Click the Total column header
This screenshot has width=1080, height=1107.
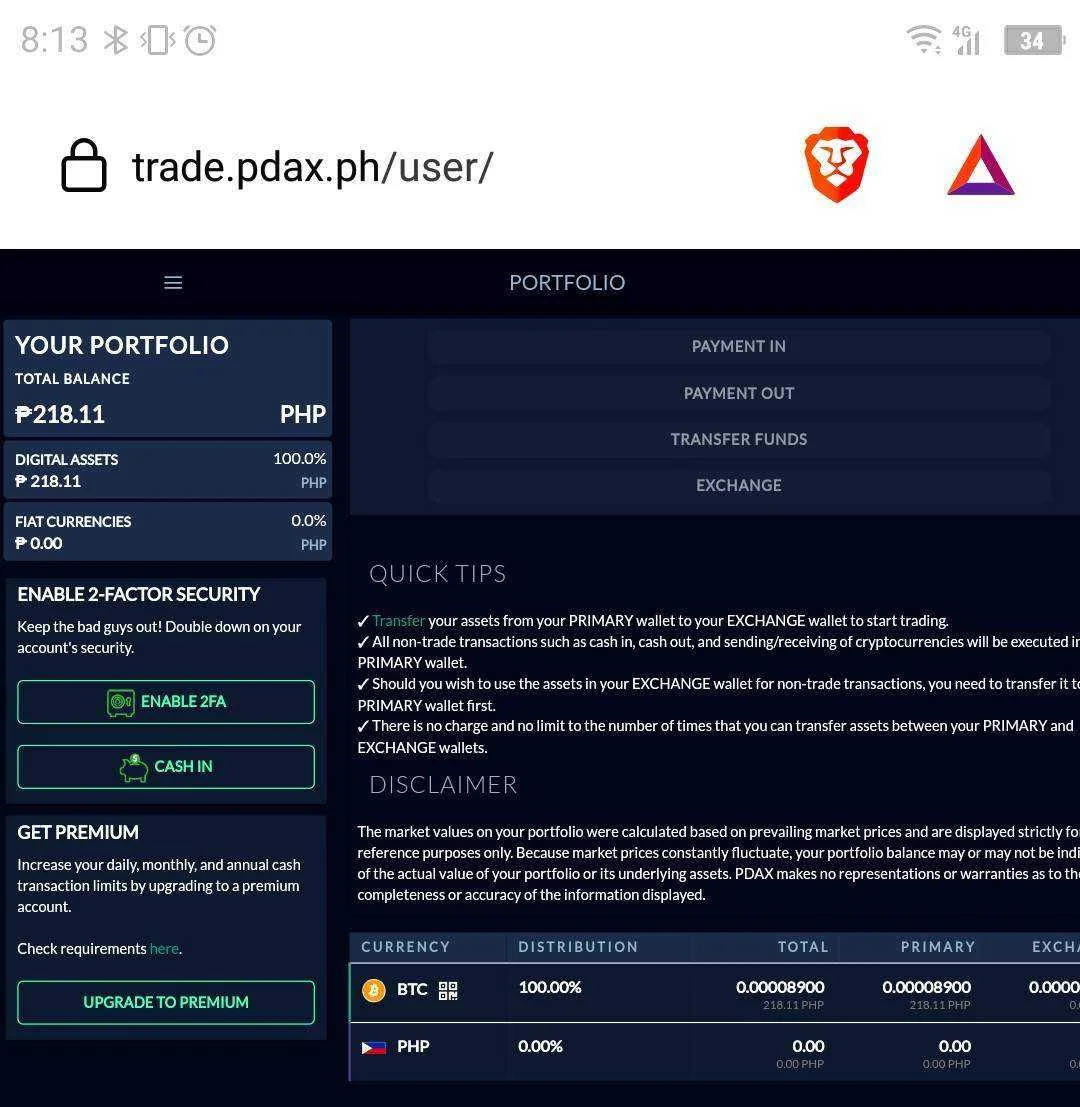click(803, 947)
